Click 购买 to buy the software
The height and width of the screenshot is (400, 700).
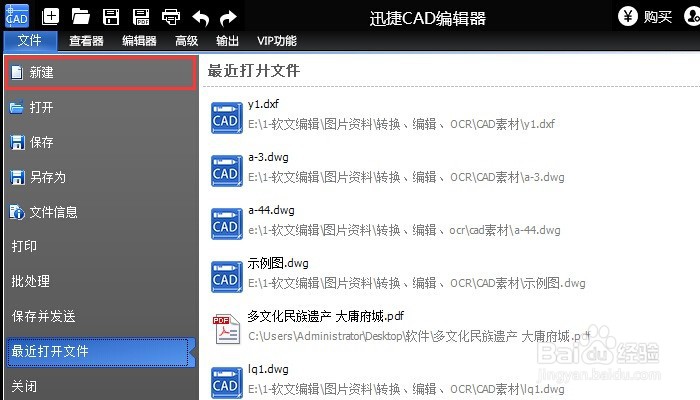658,17
